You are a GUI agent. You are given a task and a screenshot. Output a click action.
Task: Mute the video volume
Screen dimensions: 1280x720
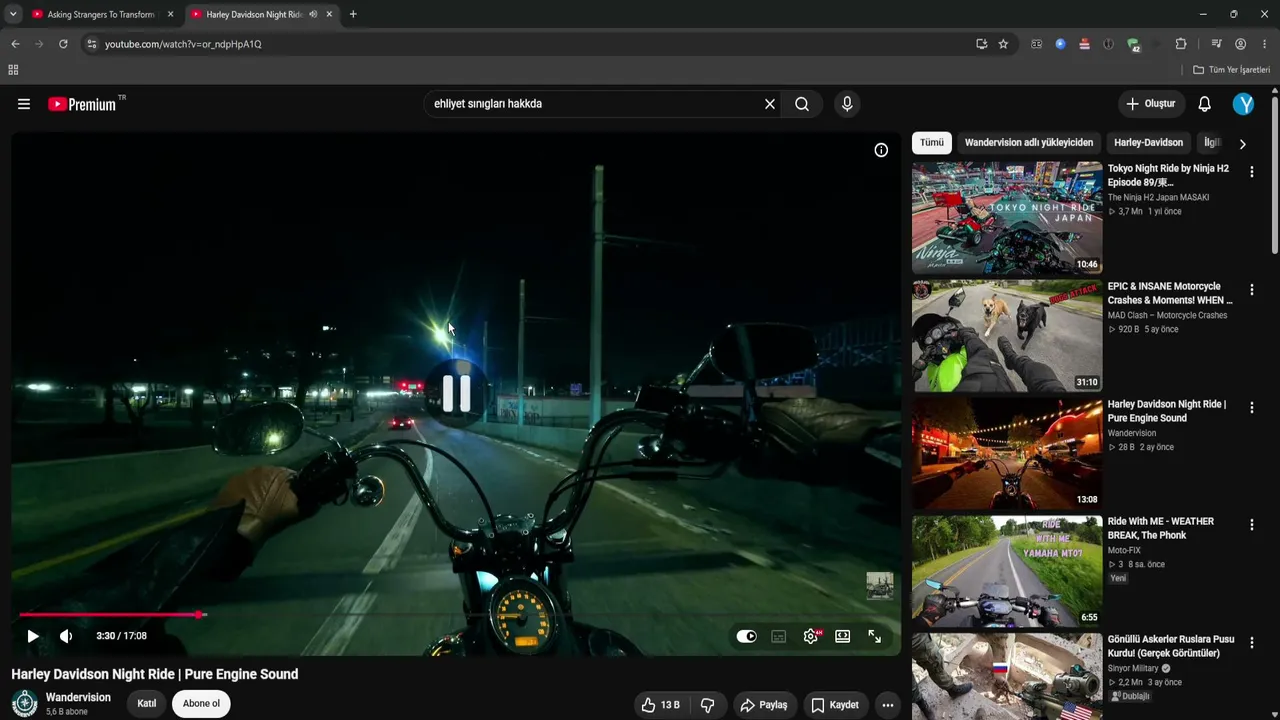coord(66,636)
